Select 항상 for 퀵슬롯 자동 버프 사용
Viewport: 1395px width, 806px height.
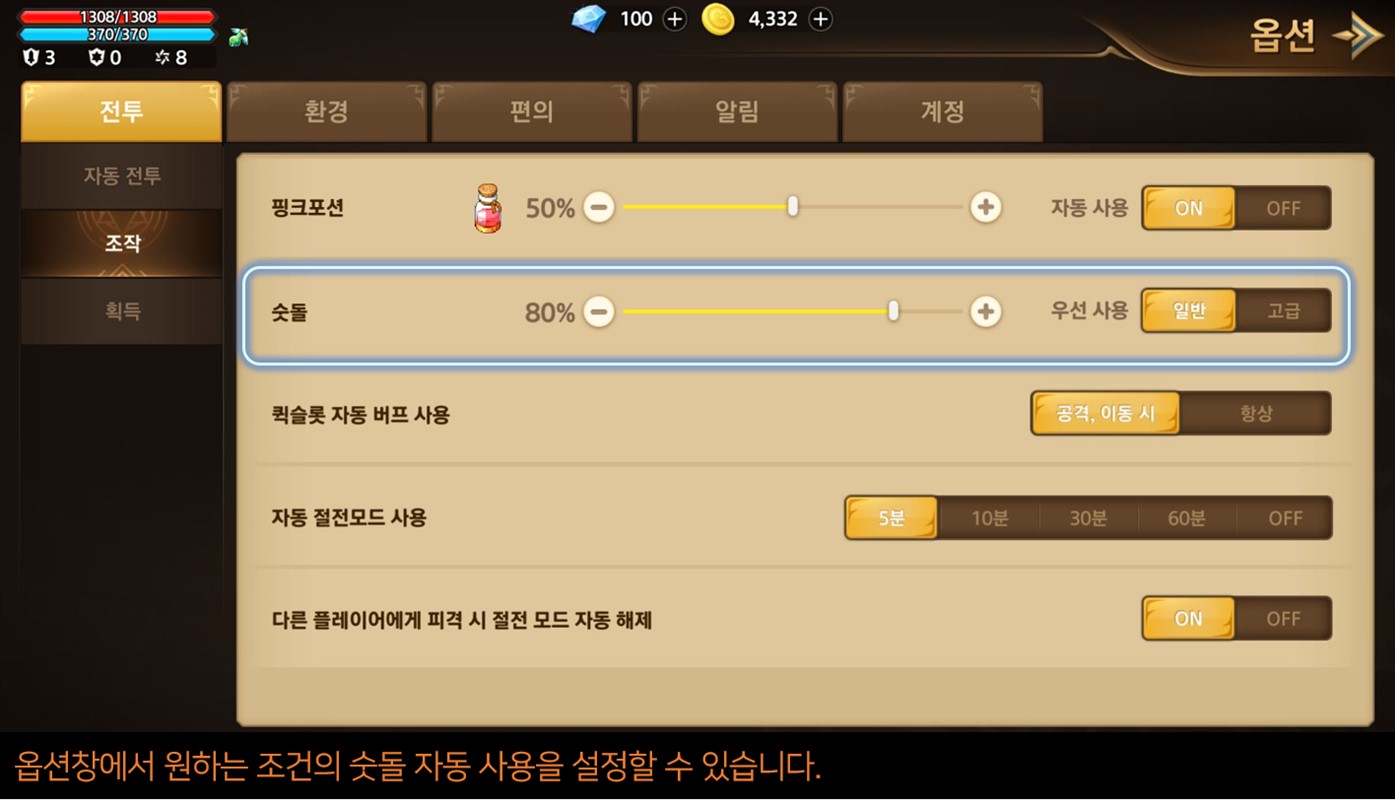1255,413
